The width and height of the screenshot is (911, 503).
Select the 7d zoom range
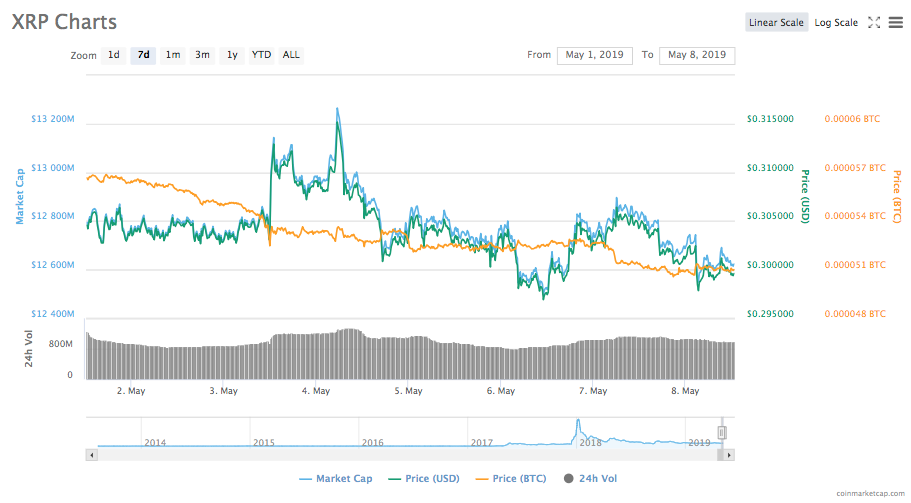pyautogui.click(x=143, y=55)
